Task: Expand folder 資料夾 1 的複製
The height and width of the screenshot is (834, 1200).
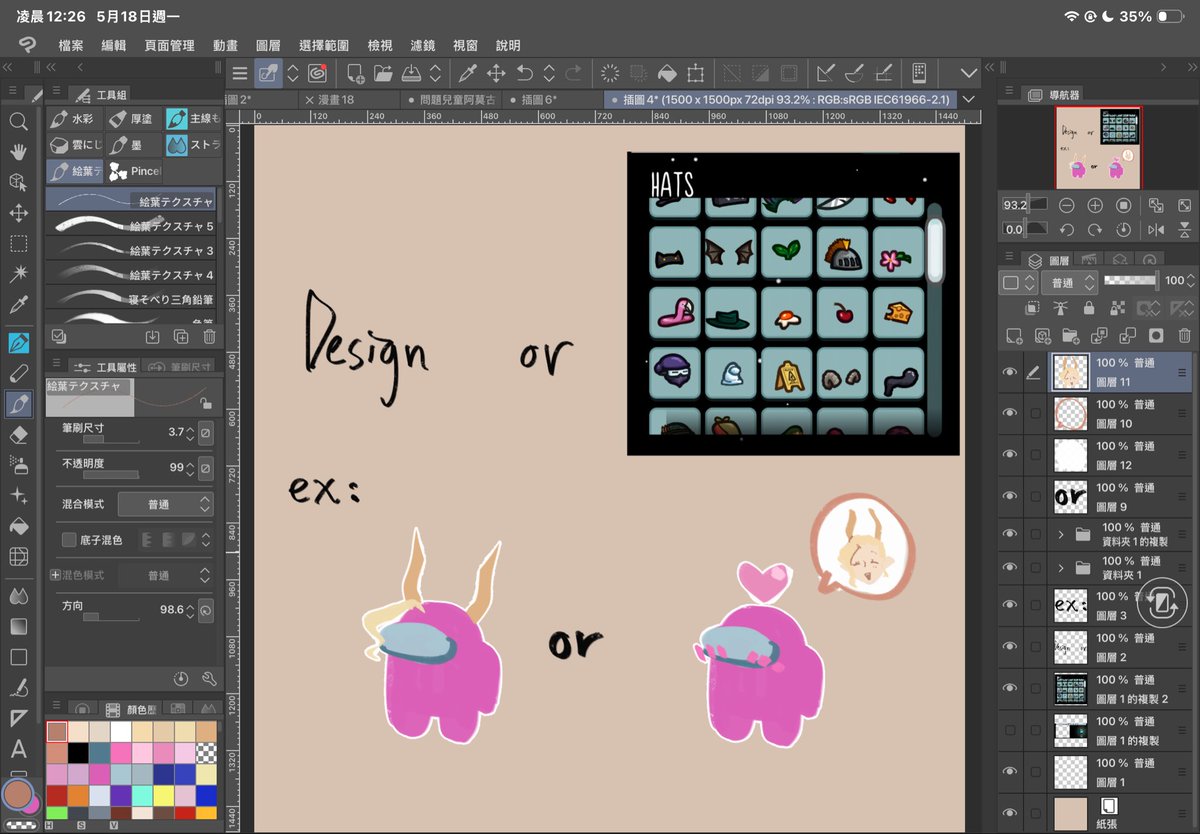Action: click(1061, 535)
